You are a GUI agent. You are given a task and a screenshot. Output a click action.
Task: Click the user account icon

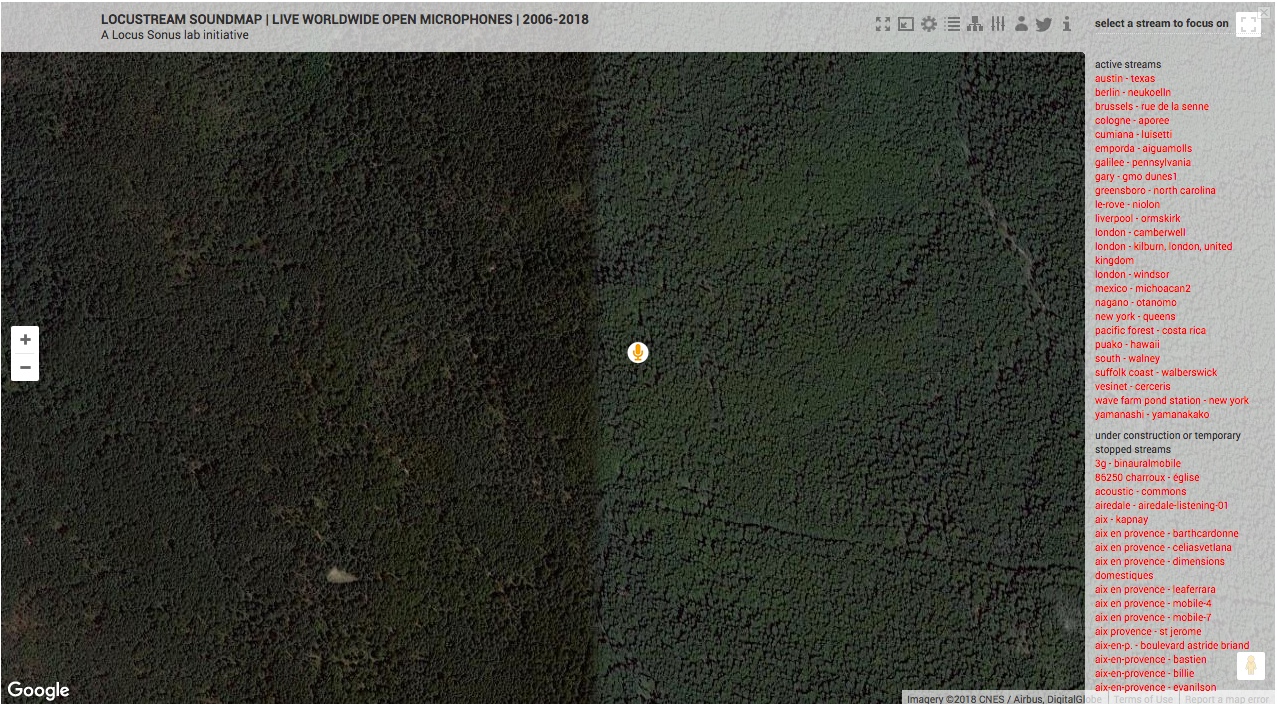pyautogui.click(x=1021, y=24)
